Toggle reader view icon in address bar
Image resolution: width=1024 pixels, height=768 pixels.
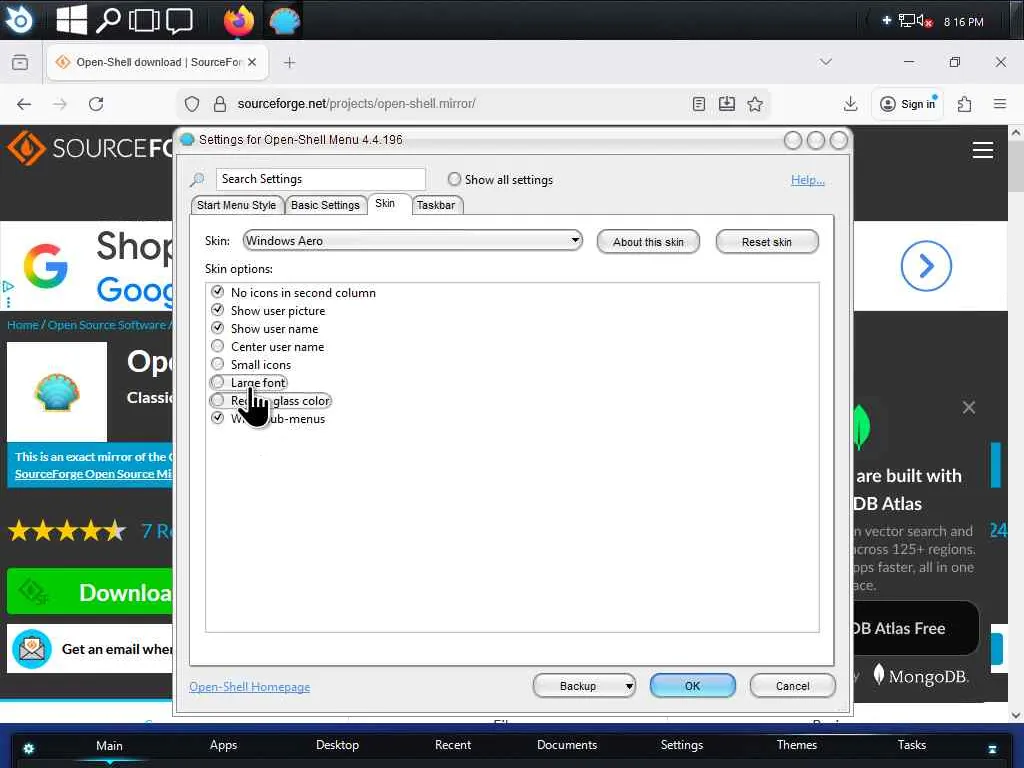click(x=699, y=104)
